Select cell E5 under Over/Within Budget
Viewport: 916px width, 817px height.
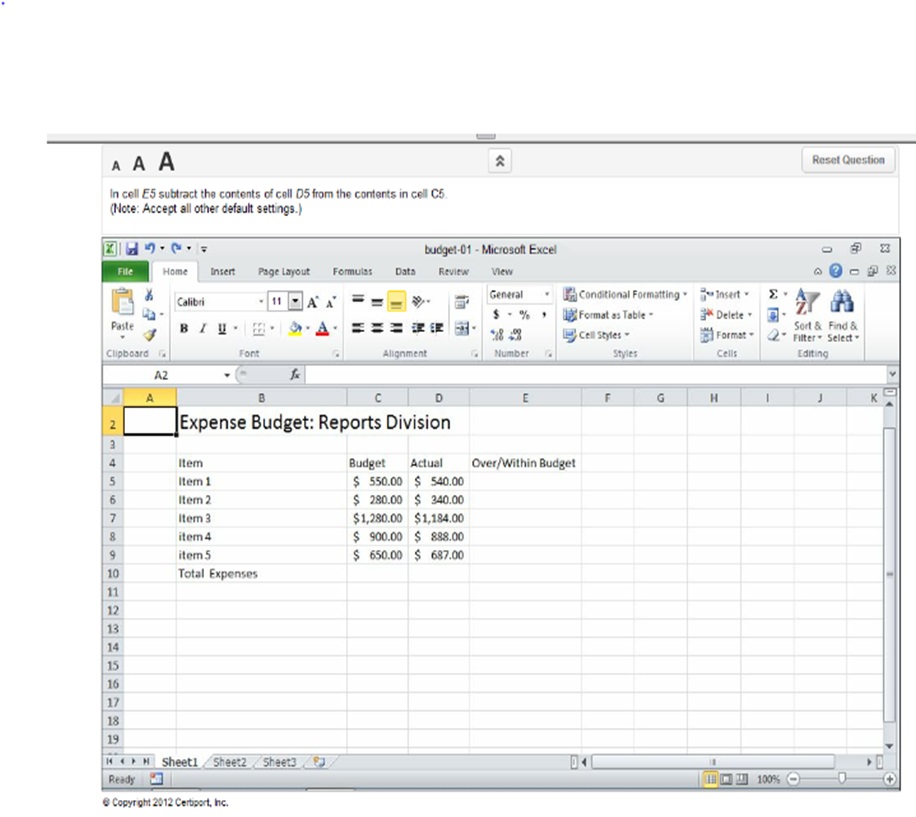(524, 481)
